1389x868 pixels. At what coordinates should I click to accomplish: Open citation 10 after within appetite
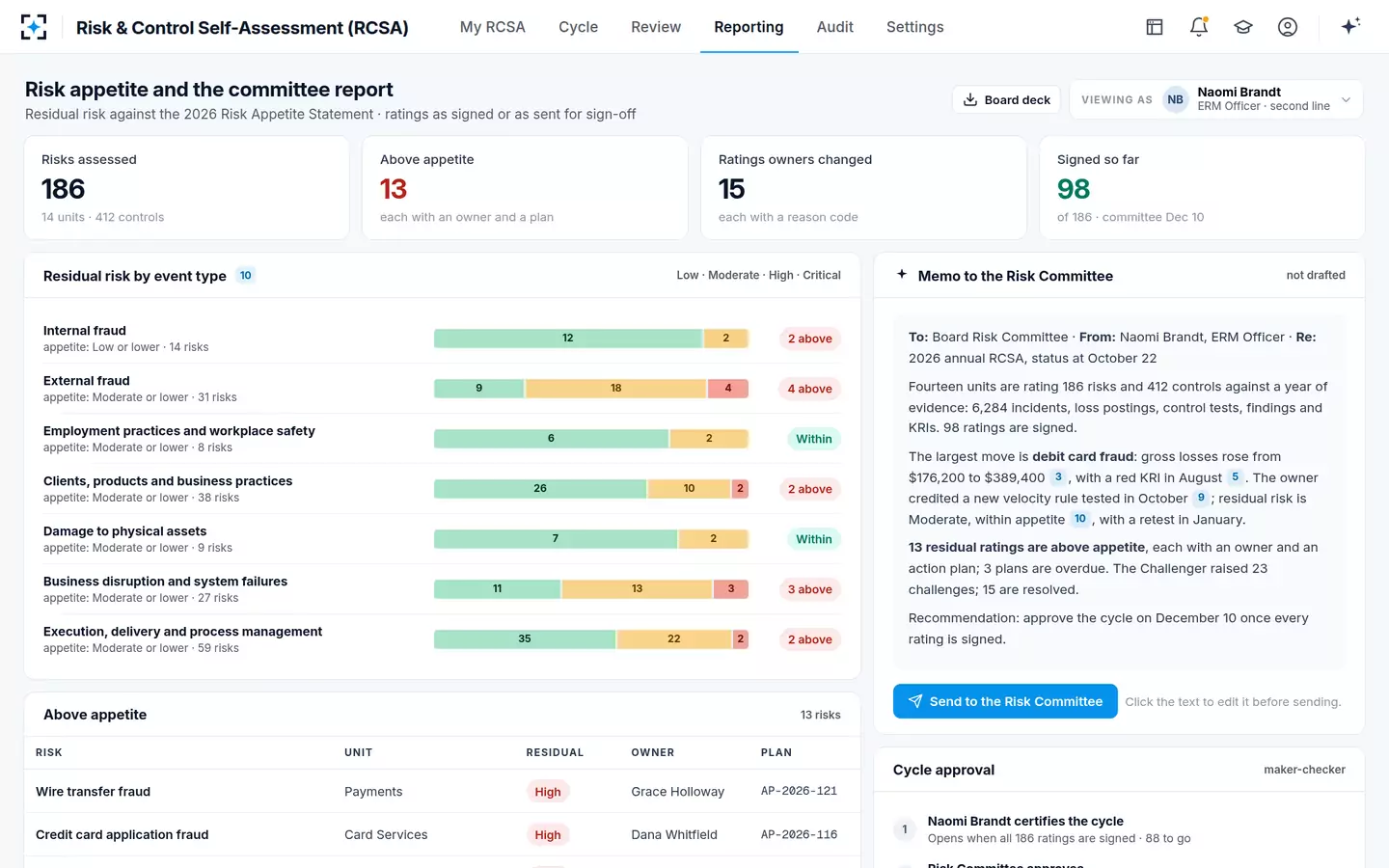1080,519
